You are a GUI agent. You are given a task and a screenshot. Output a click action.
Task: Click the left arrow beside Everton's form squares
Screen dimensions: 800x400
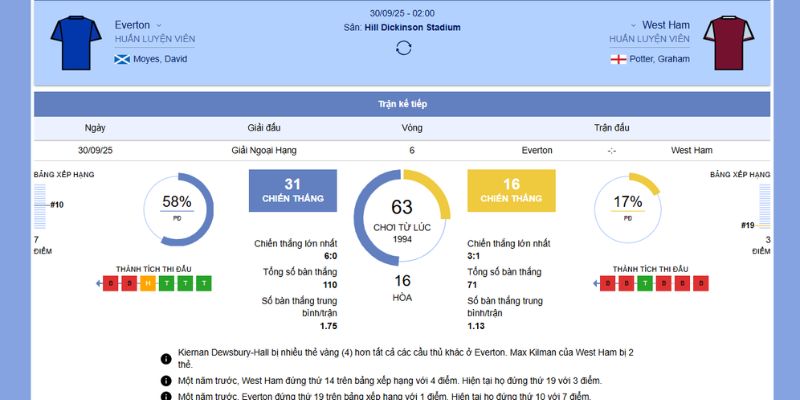98,283
